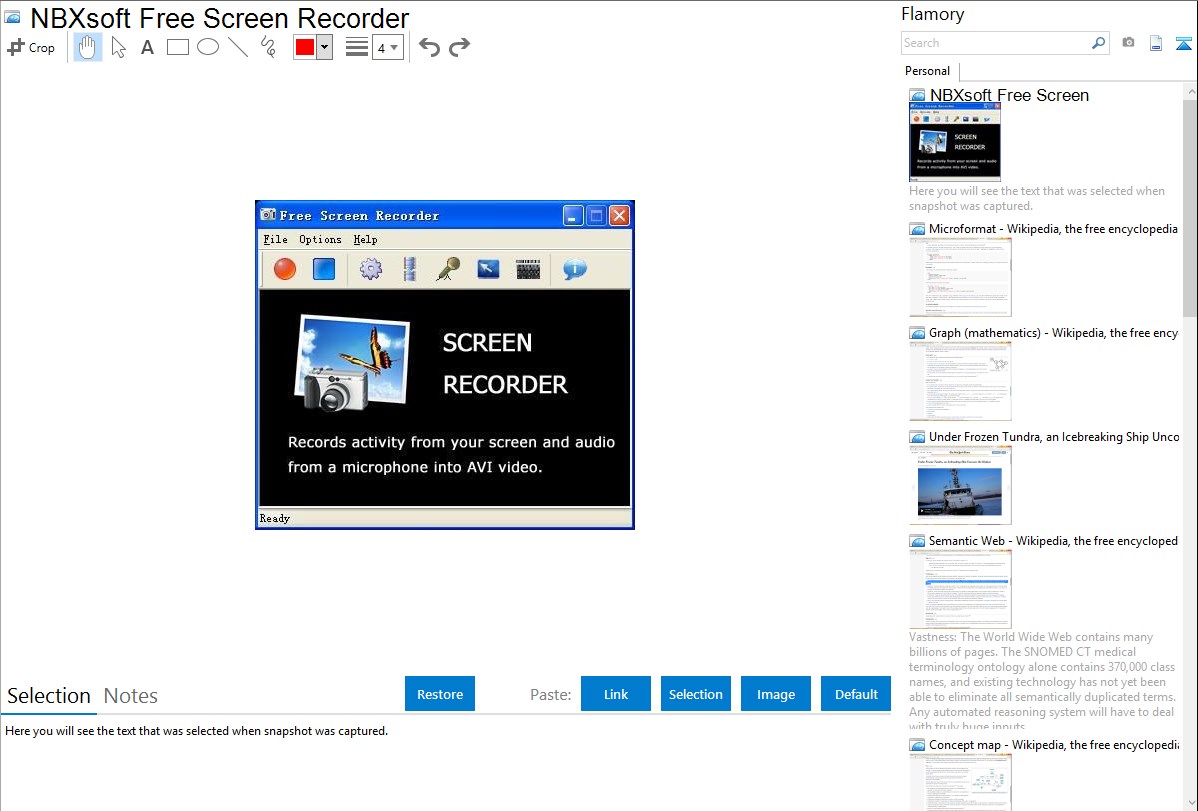Click the Paste Link button
1198x811 pixels.
(x=616, y=694)
